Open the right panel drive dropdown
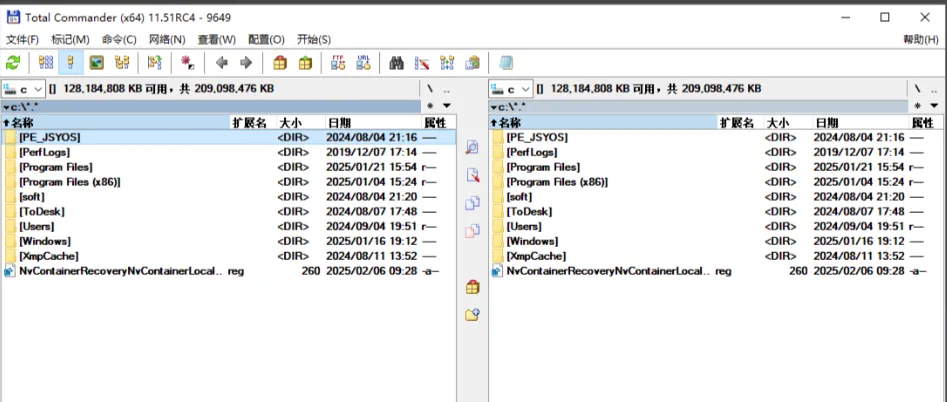The width and height of the screenshot is (947, 402). (511, 89)
